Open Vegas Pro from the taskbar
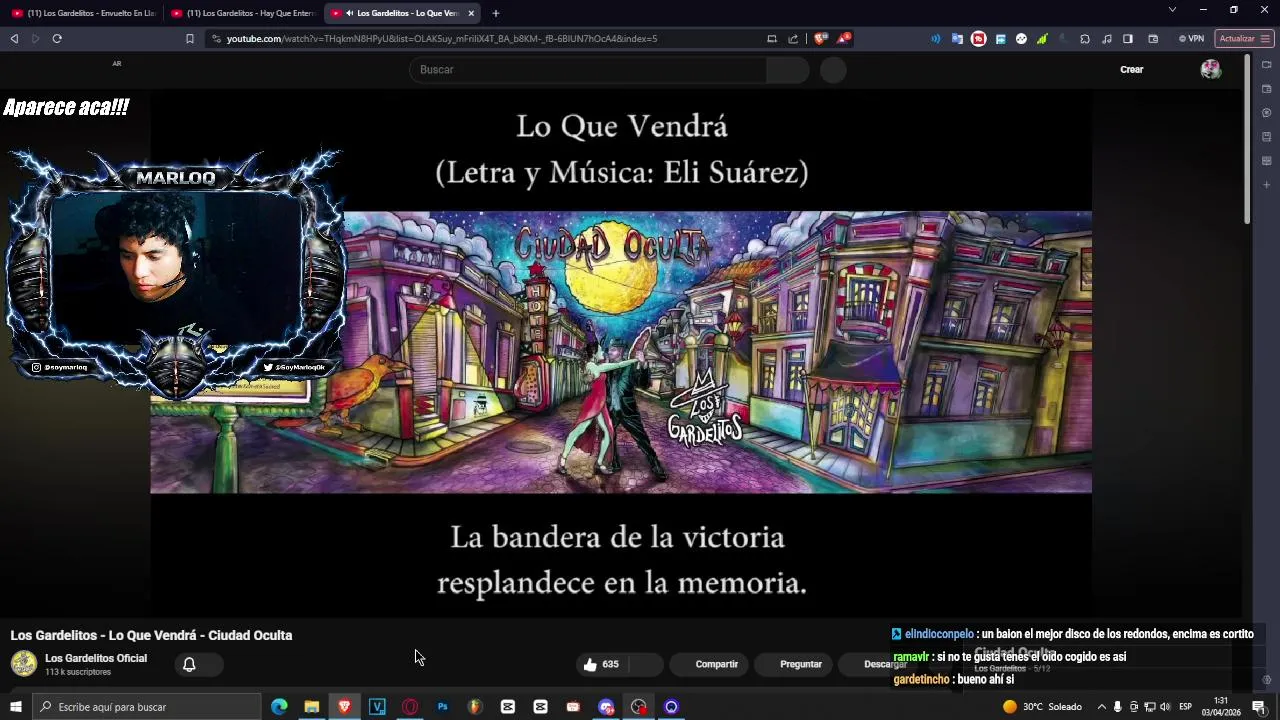Image resolution: width=1280 pixels, height=720 pixels. coord(377,707)
